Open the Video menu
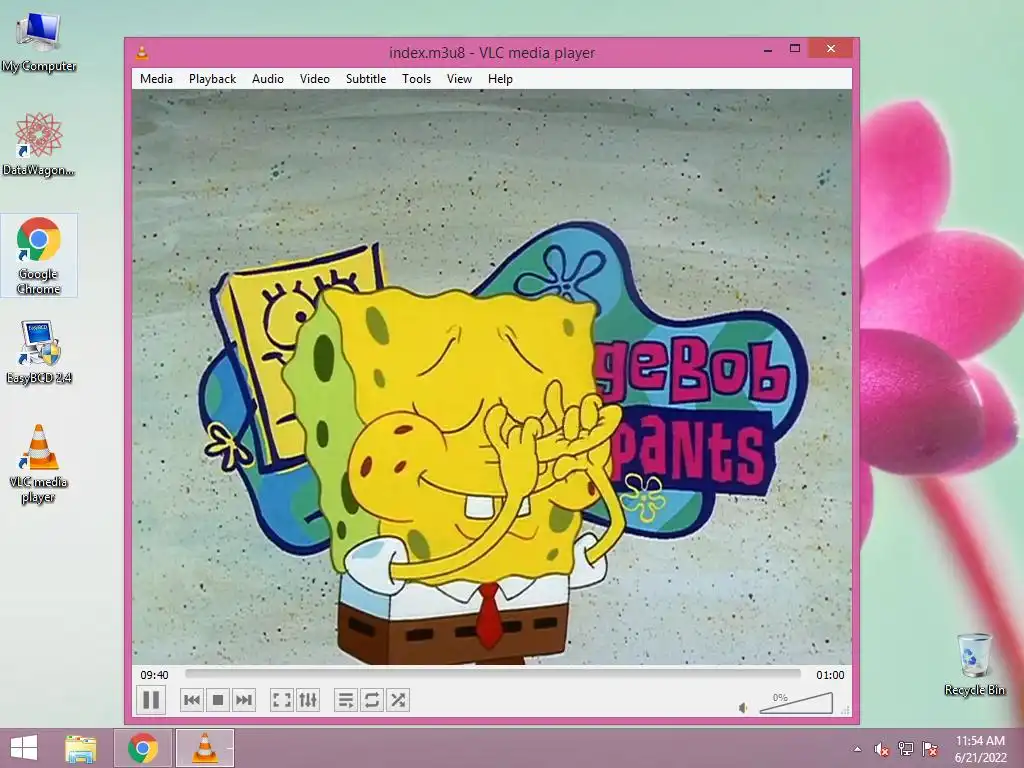Viewport: 1024px width, 768px height. [x=315, y=78]
